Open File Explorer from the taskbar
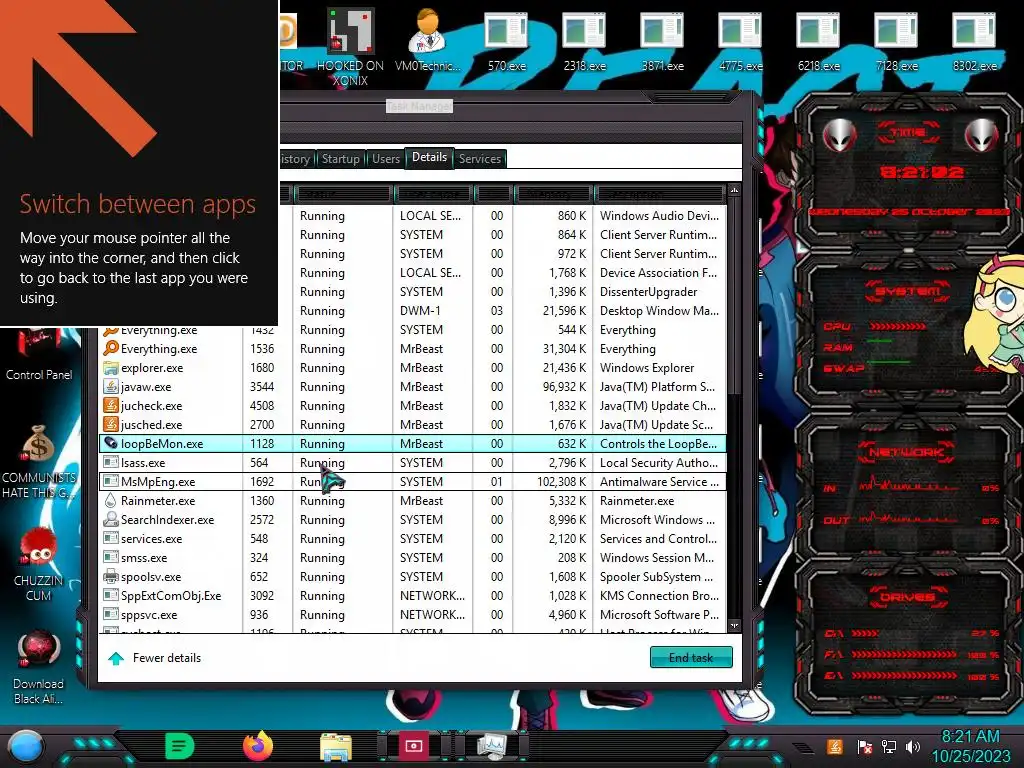 (x=336, y=746)
